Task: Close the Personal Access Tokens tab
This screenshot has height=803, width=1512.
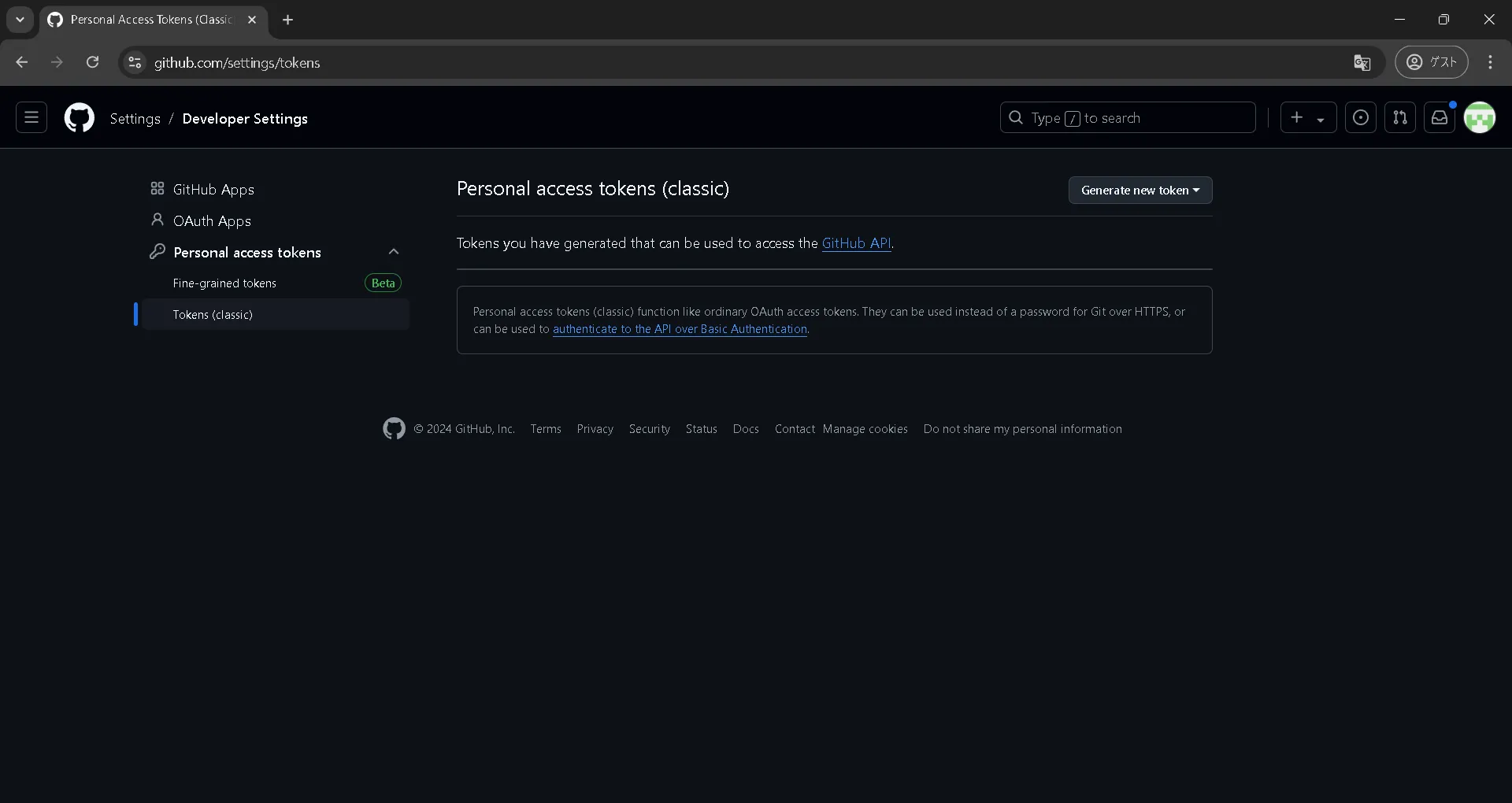Action: (252, 20)
